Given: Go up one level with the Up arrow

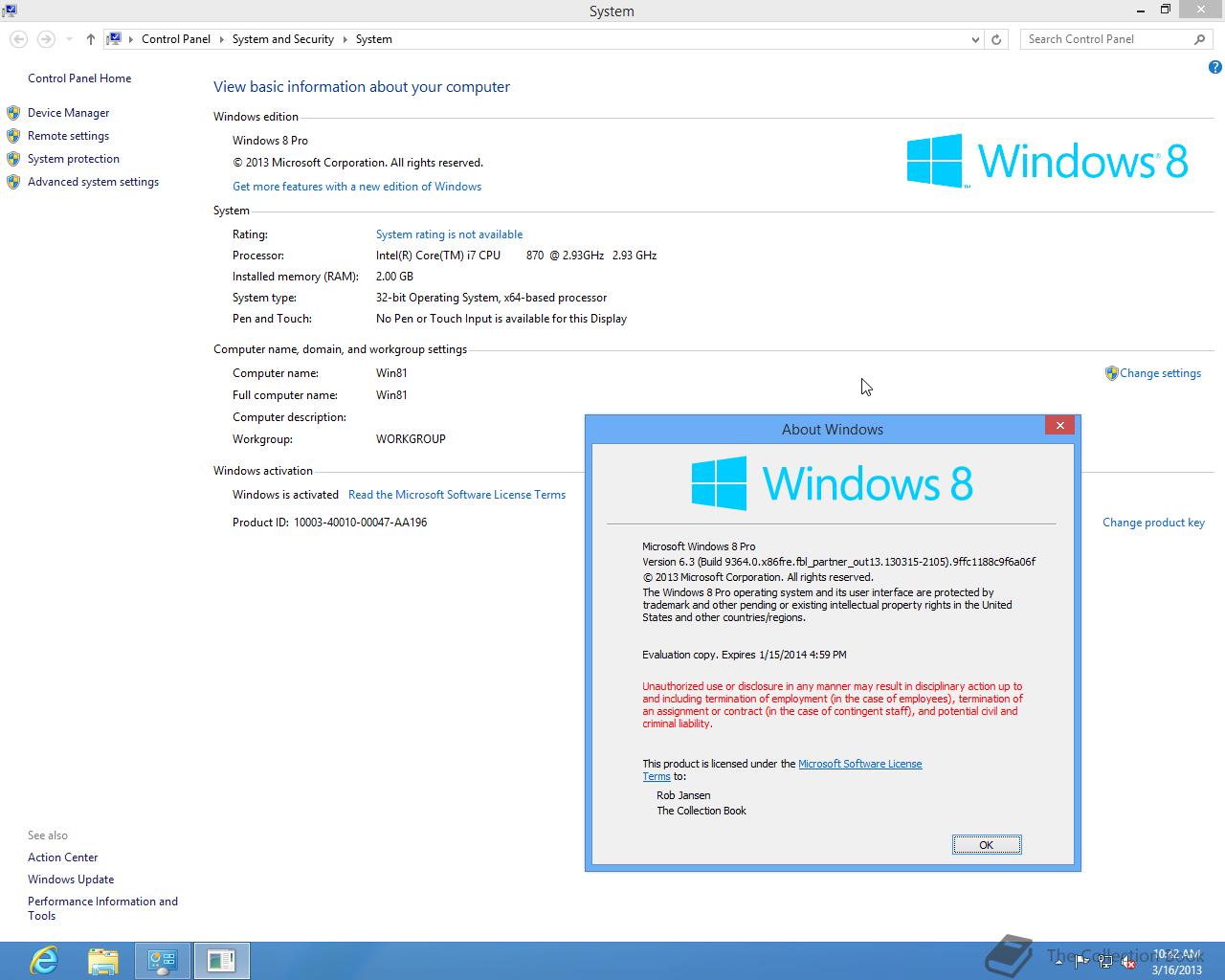Looking at the screenshot, I should tap(90, 39).
